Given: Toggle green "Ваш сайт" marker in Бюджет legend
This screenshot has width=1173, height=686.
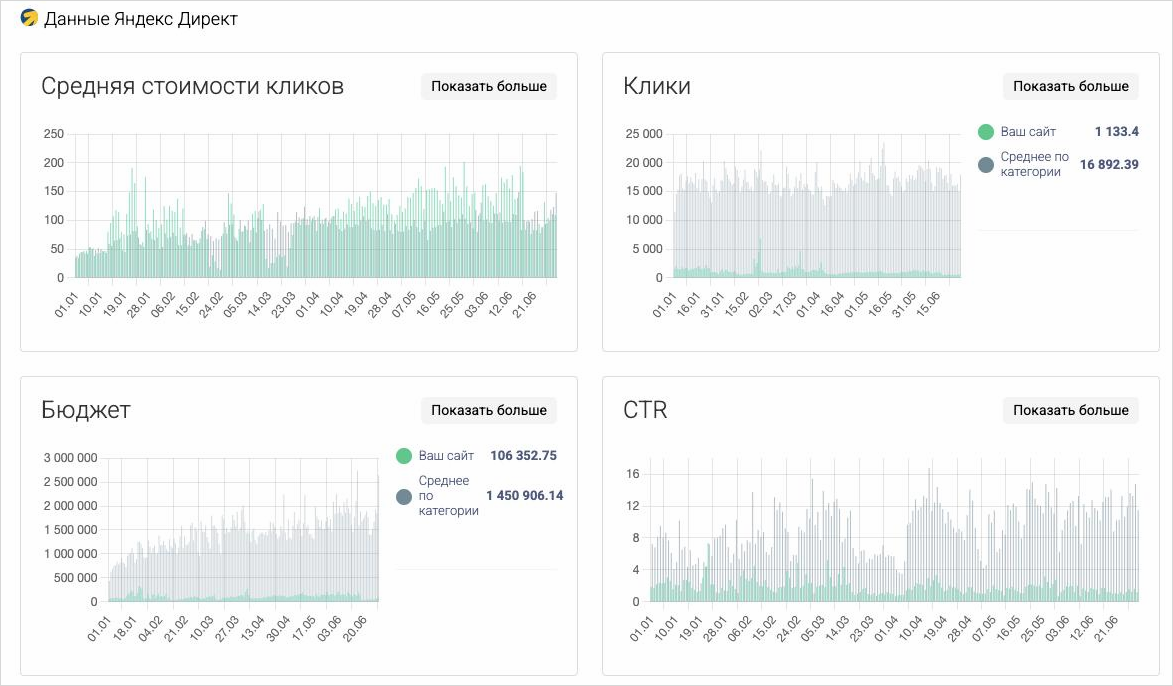Looking at the screenshot, I should [x=404, y=456].
